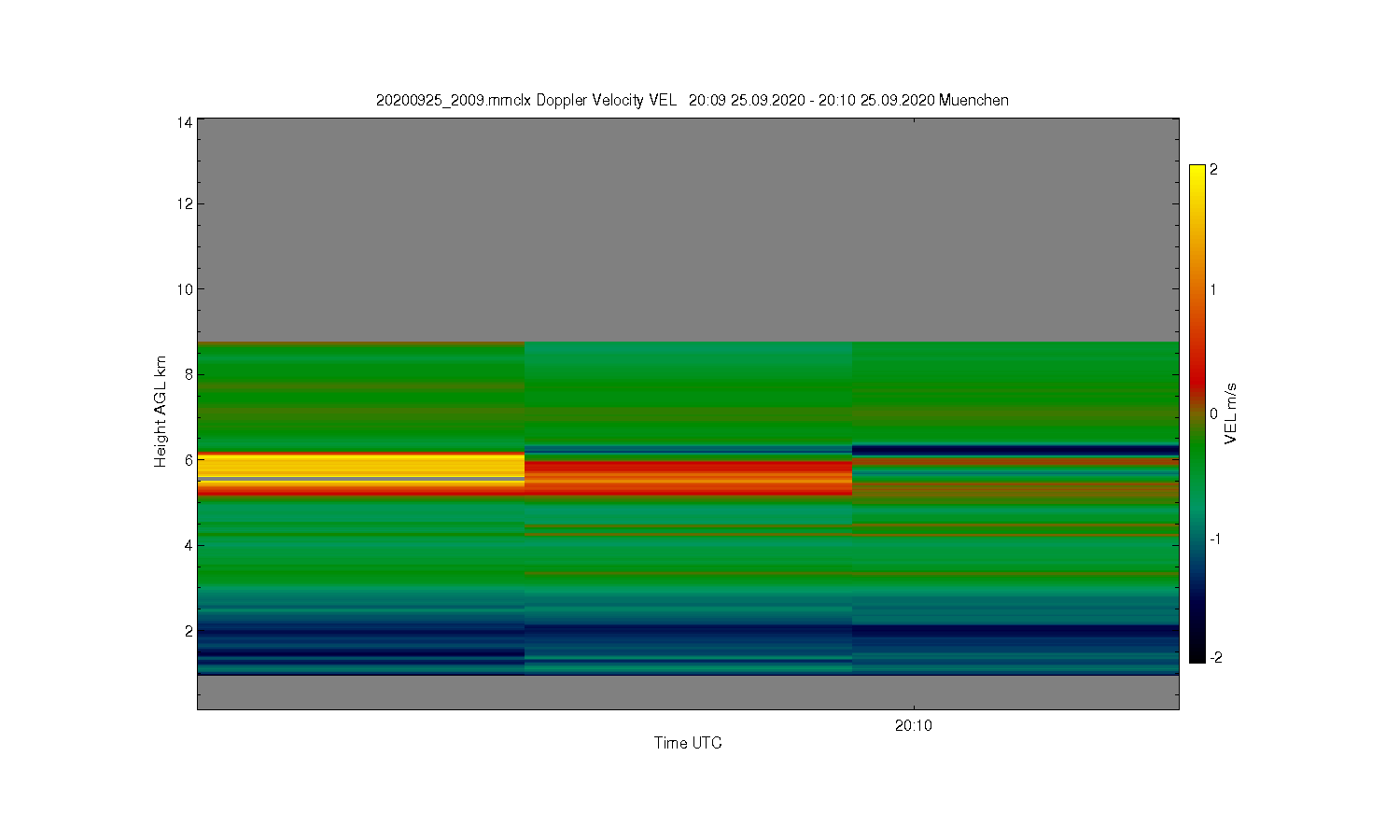Viewport: 1400px width, 840px height.
Task: Click the red region of the colorbar
Action: (1197, 378)
